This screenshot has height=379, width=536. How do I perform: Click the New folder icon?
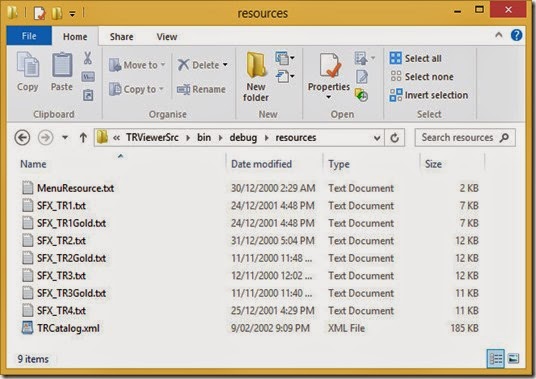[x=256, y=65]
